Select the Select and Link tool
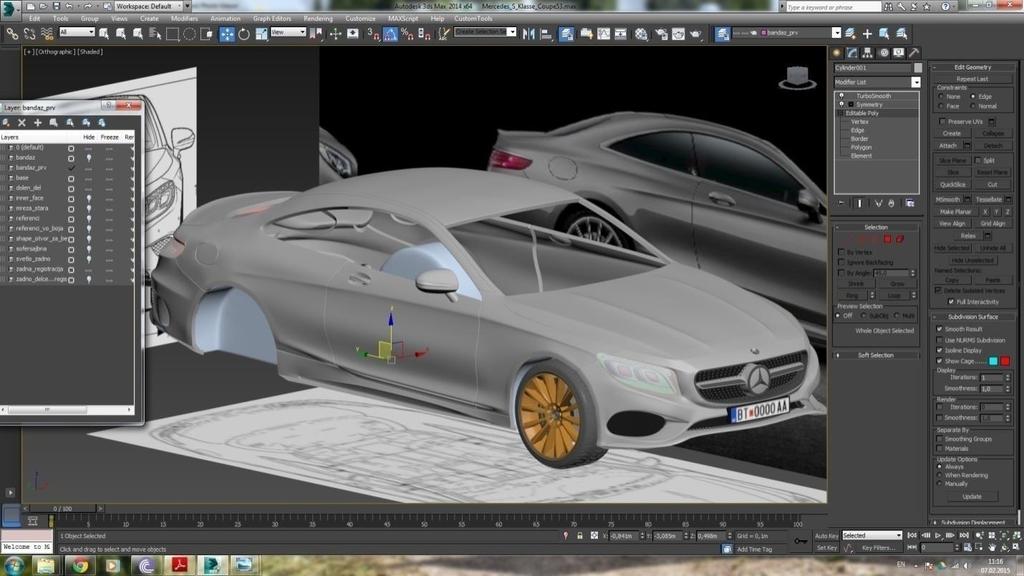Screen dimensions: 1024x576 (12, 33)
